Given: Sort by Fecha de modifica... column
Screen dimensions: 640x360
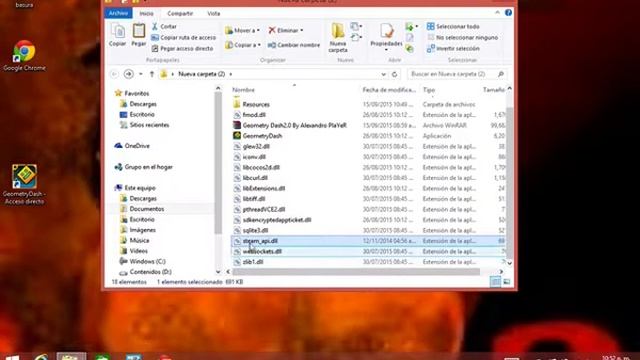Looking at the screenshot, I should click(x=389, y=90).
